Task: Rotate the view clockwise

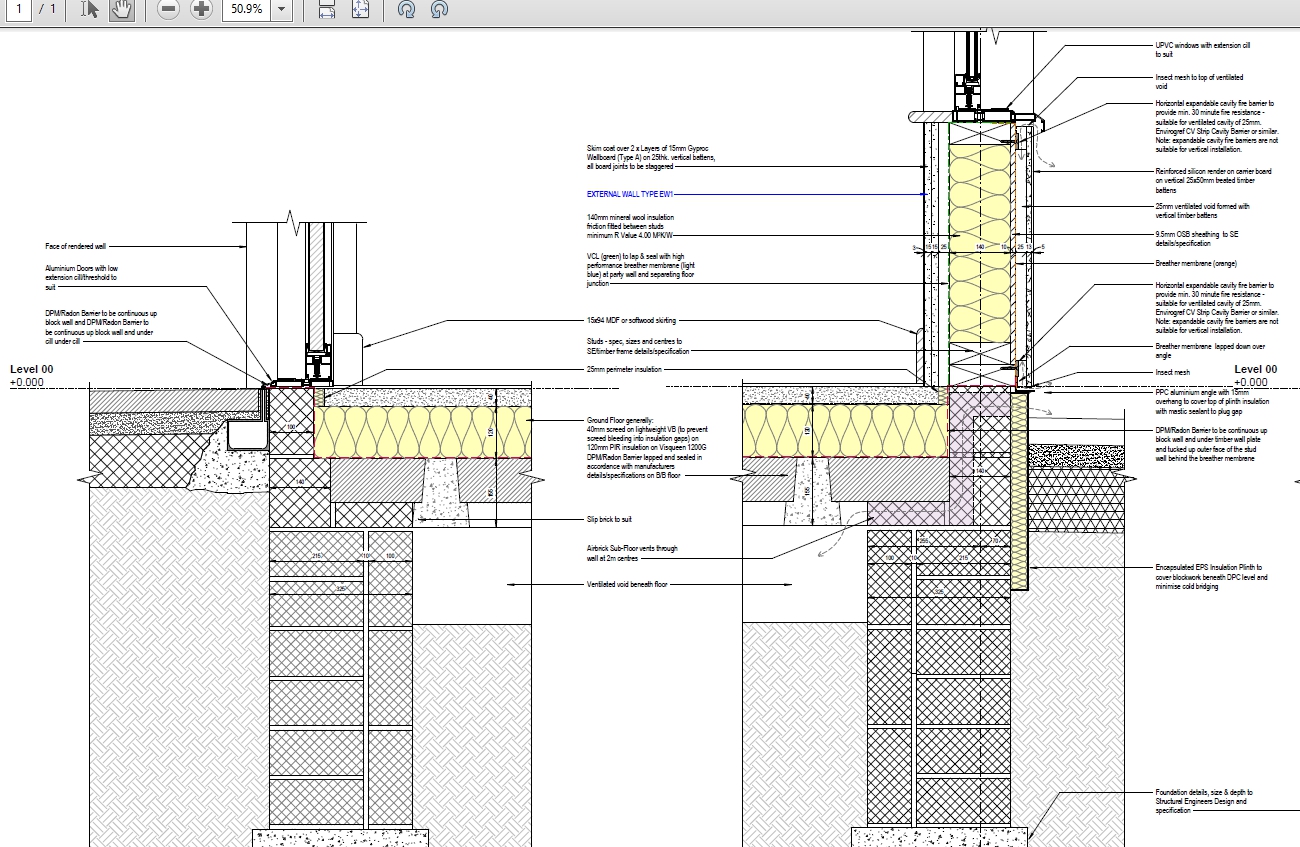Action: coord(406,10)
